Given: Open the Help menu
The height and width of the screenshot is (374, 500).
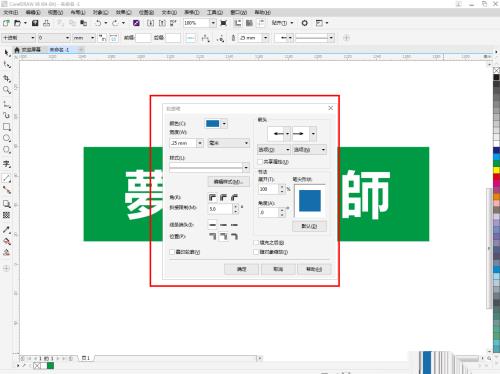Looking at the screenshot, I should (262, 12).
